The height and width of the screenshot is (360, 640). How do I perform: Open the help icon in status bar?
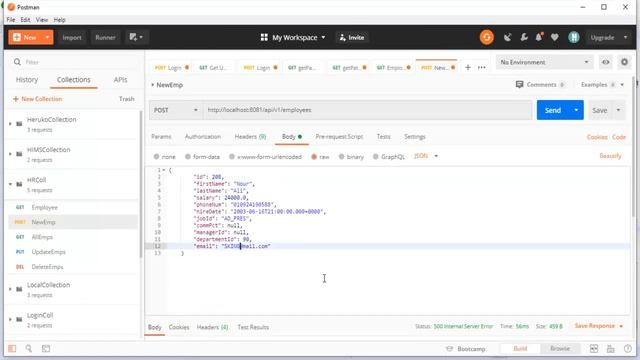628,349
